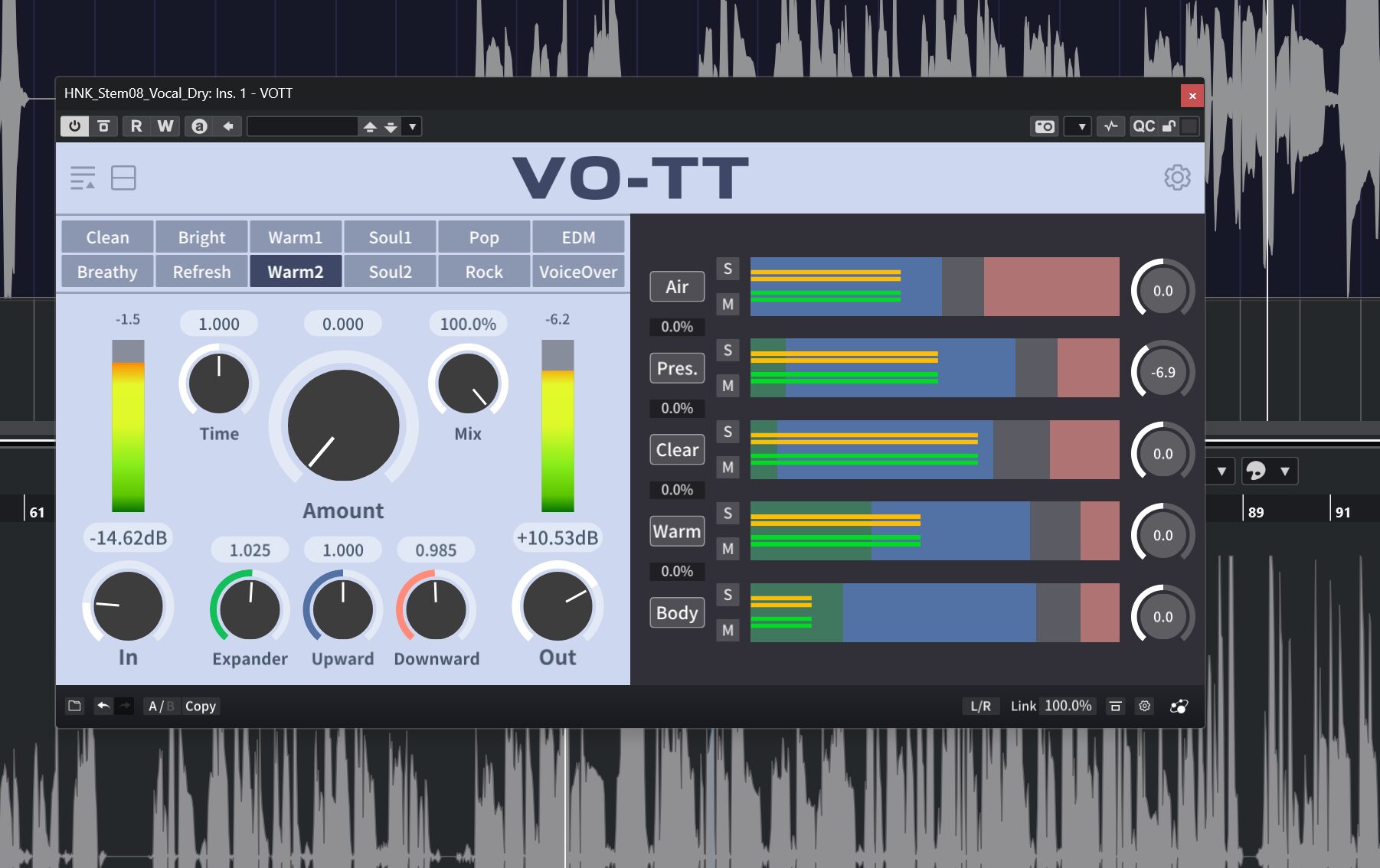Select the Rock preset
This screenshot has width=1380, height=868.
pos(484,272)
